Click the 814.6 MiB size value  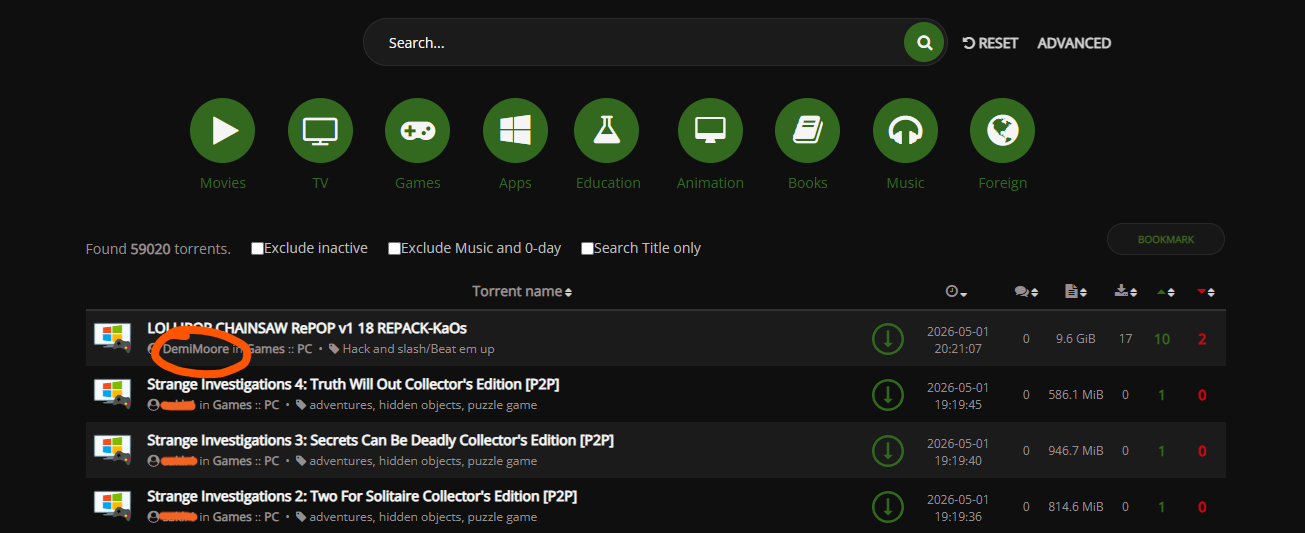(1075, 507)
